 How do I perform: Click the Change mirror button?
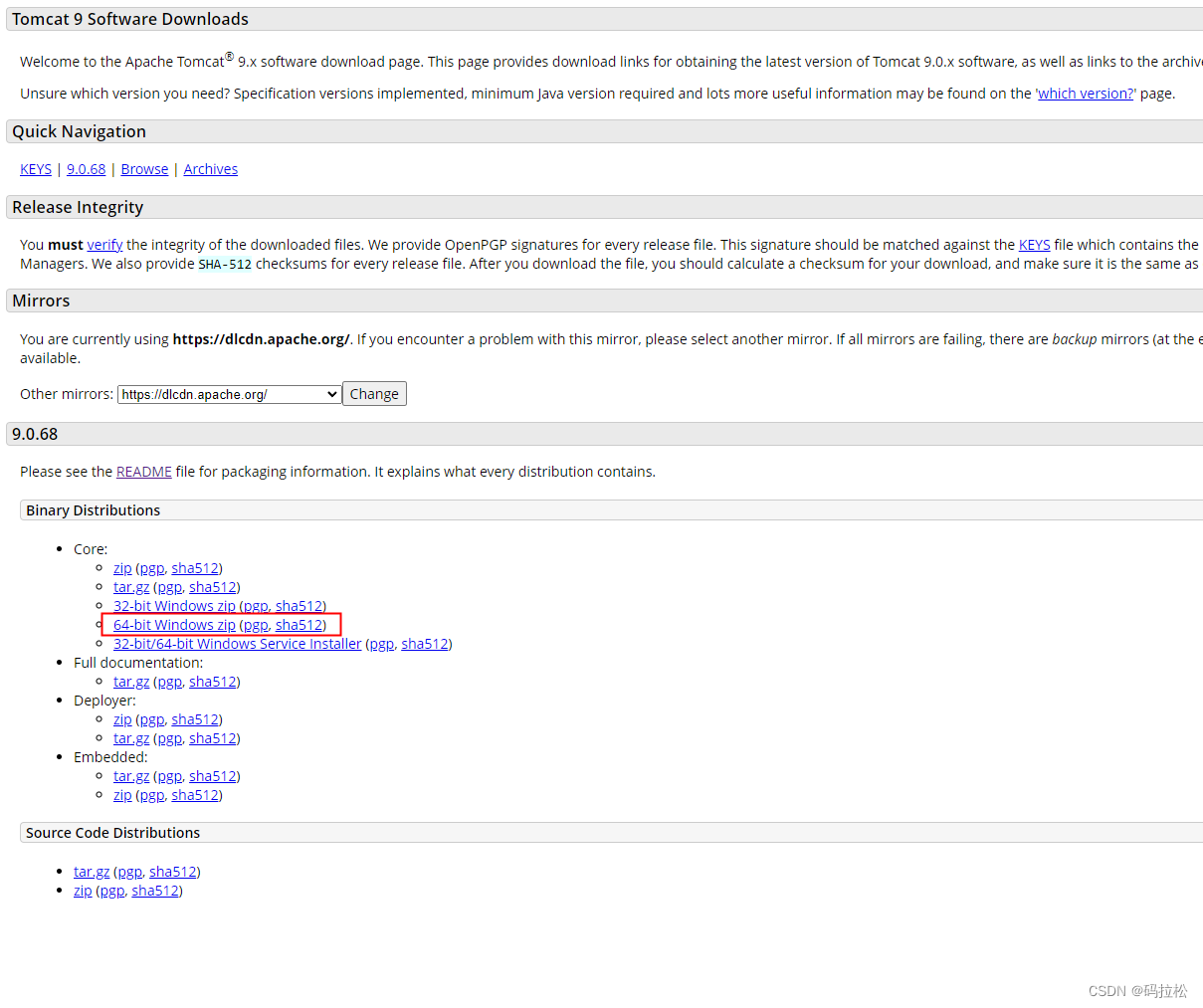click(x=374, y=393)
